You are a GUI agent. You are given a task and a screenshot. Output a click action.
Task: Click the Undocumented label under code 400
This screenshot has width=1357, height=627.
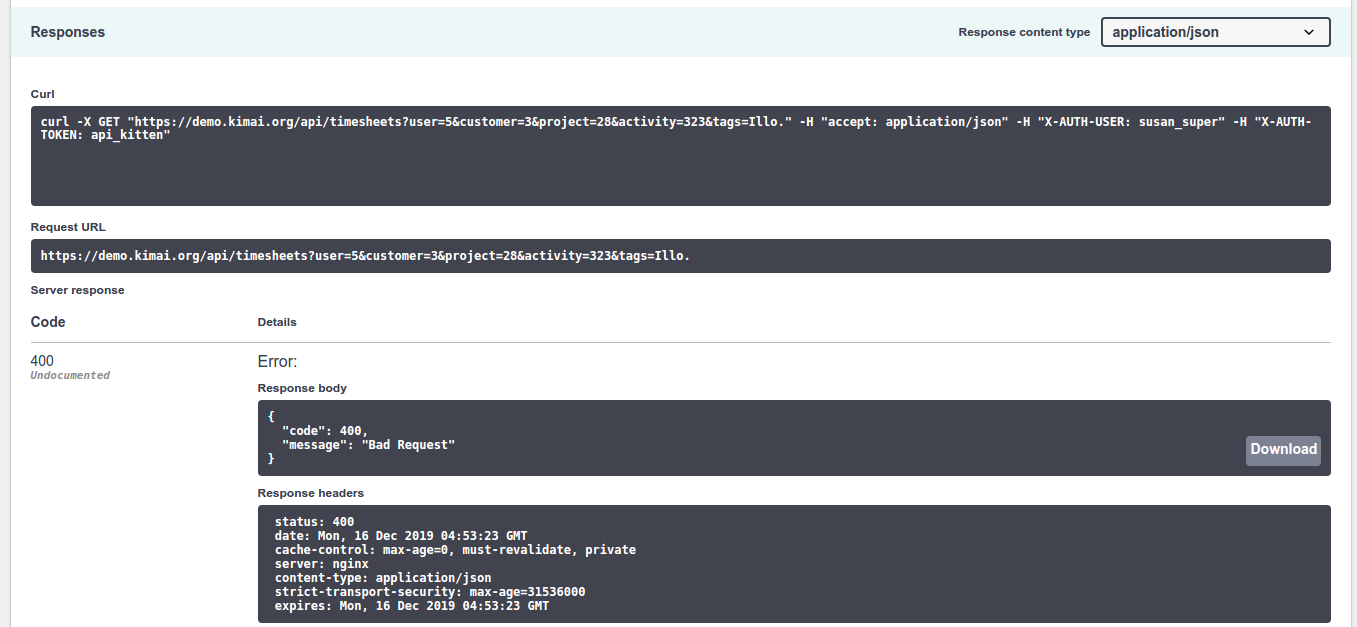[x=69, y=374]
